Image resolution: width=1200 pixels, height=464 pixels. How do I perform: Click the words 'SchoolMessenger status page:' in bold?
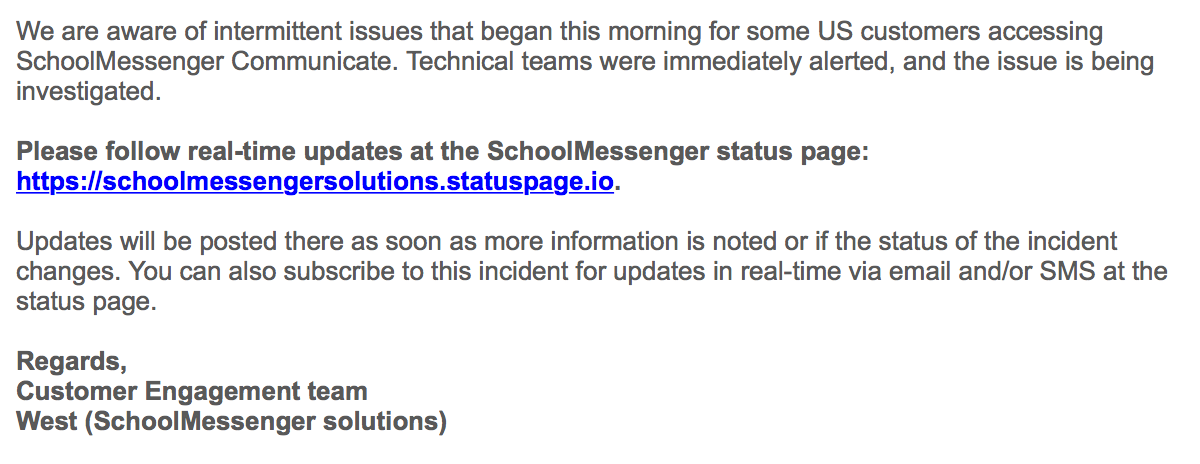pos(679,153)
